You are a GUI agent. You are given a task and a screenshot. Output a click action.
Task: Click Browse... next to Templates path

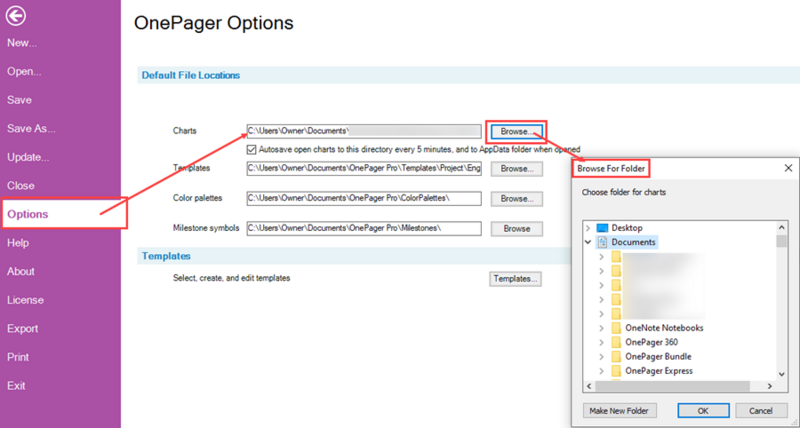(517, 169)
